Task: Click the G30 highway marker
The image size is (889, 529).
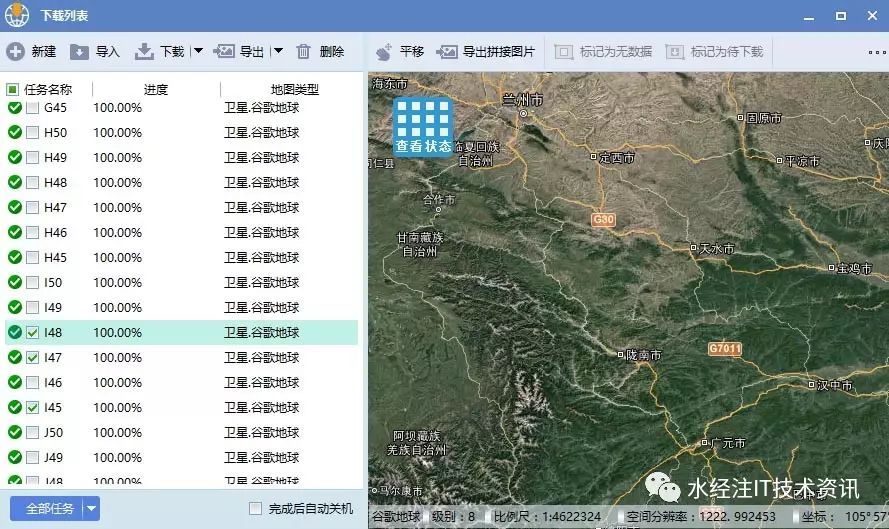Action: [603, 219]
